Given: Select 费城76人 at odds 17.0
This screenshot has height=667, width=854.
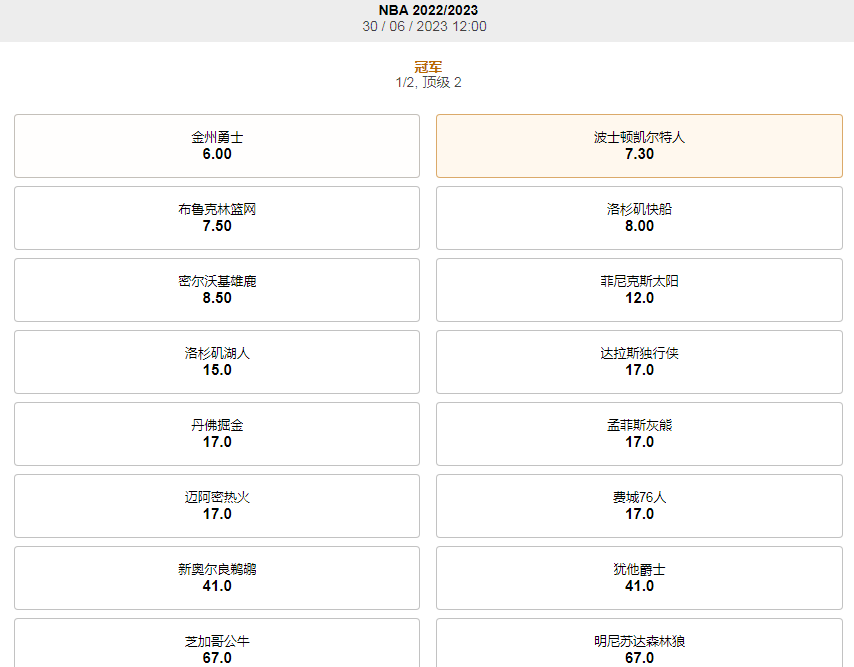Looking at the screenshot, I should tap(638, 506).
